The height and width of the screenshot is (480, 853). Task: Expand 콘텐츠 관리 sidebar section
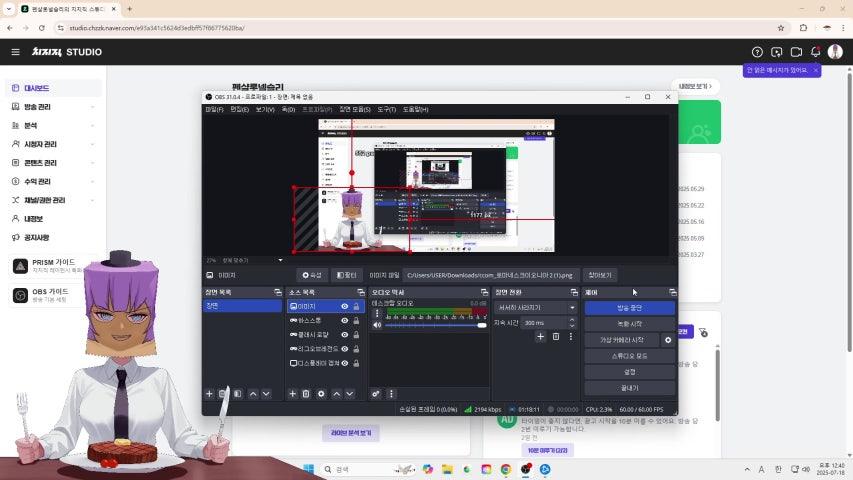[x=53, y=163]
